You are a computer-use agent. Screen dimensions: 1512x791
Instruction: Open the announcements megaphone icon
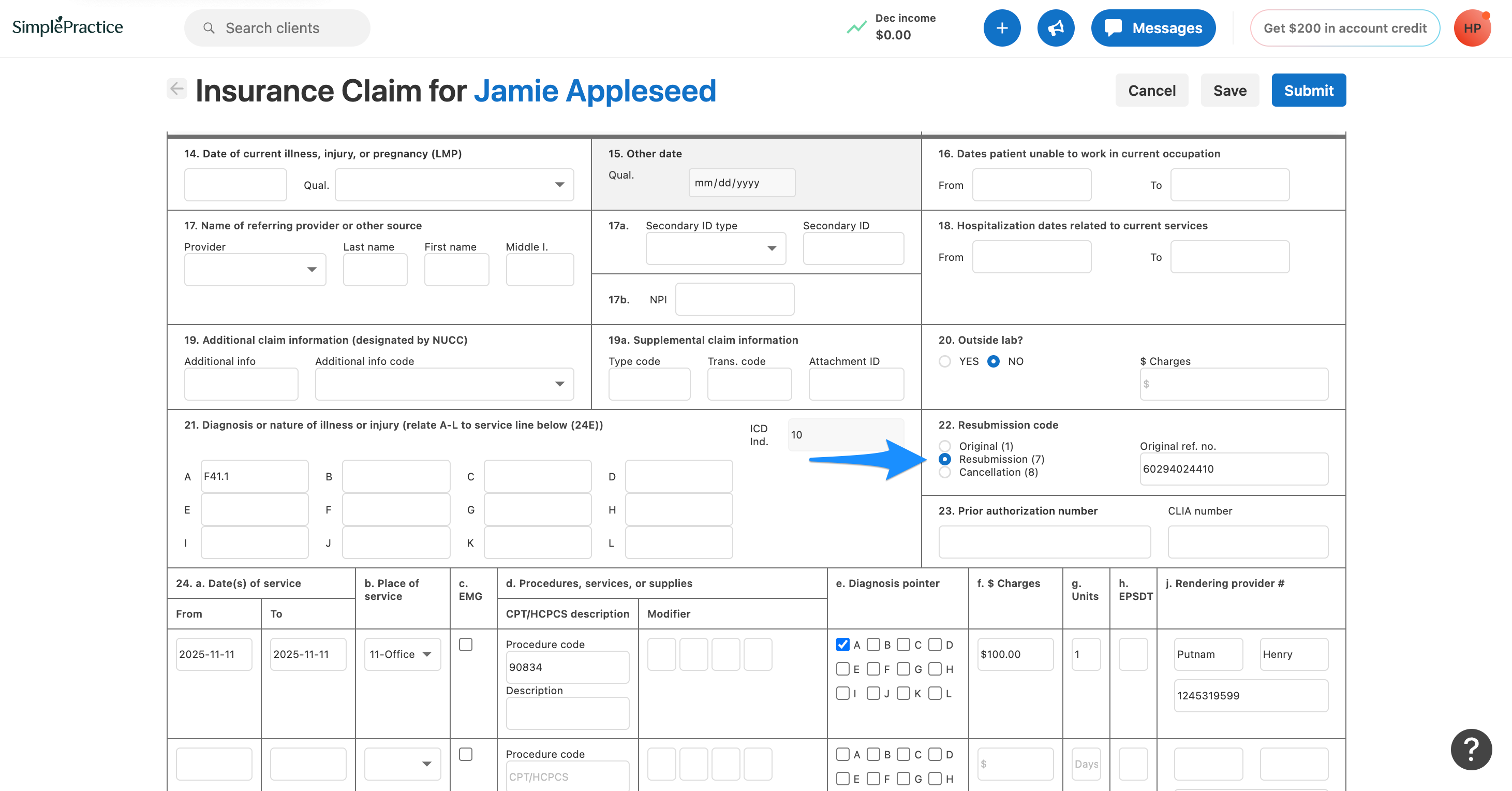pos(1056,27)
